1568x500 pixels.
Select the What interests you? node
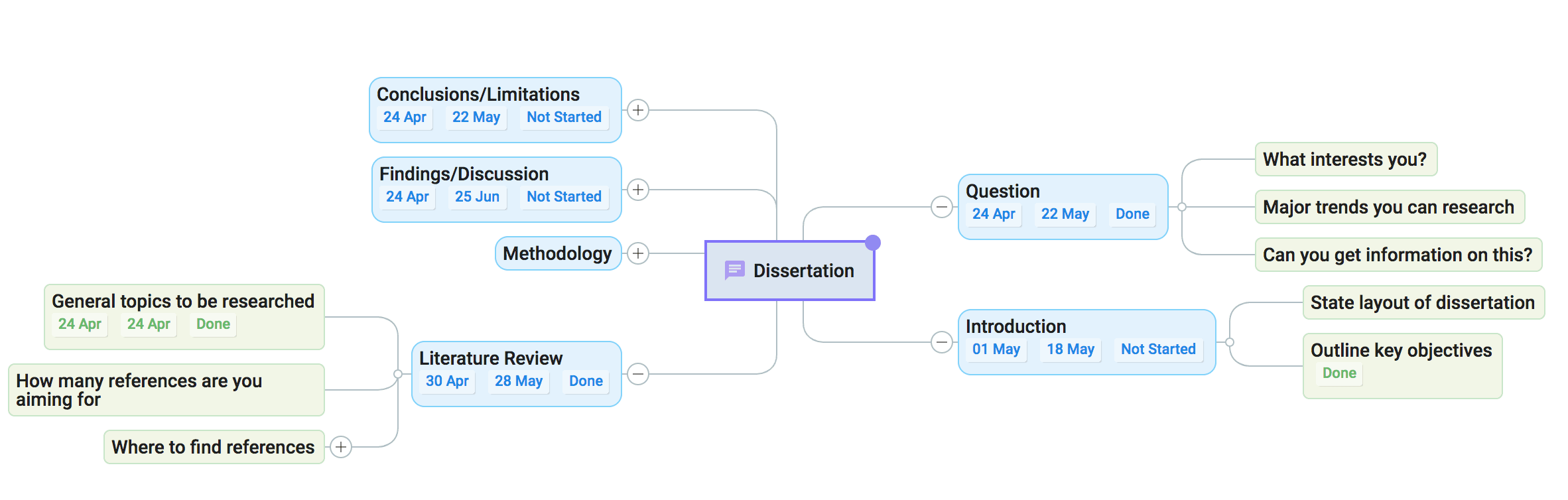tap(1345, 159)
